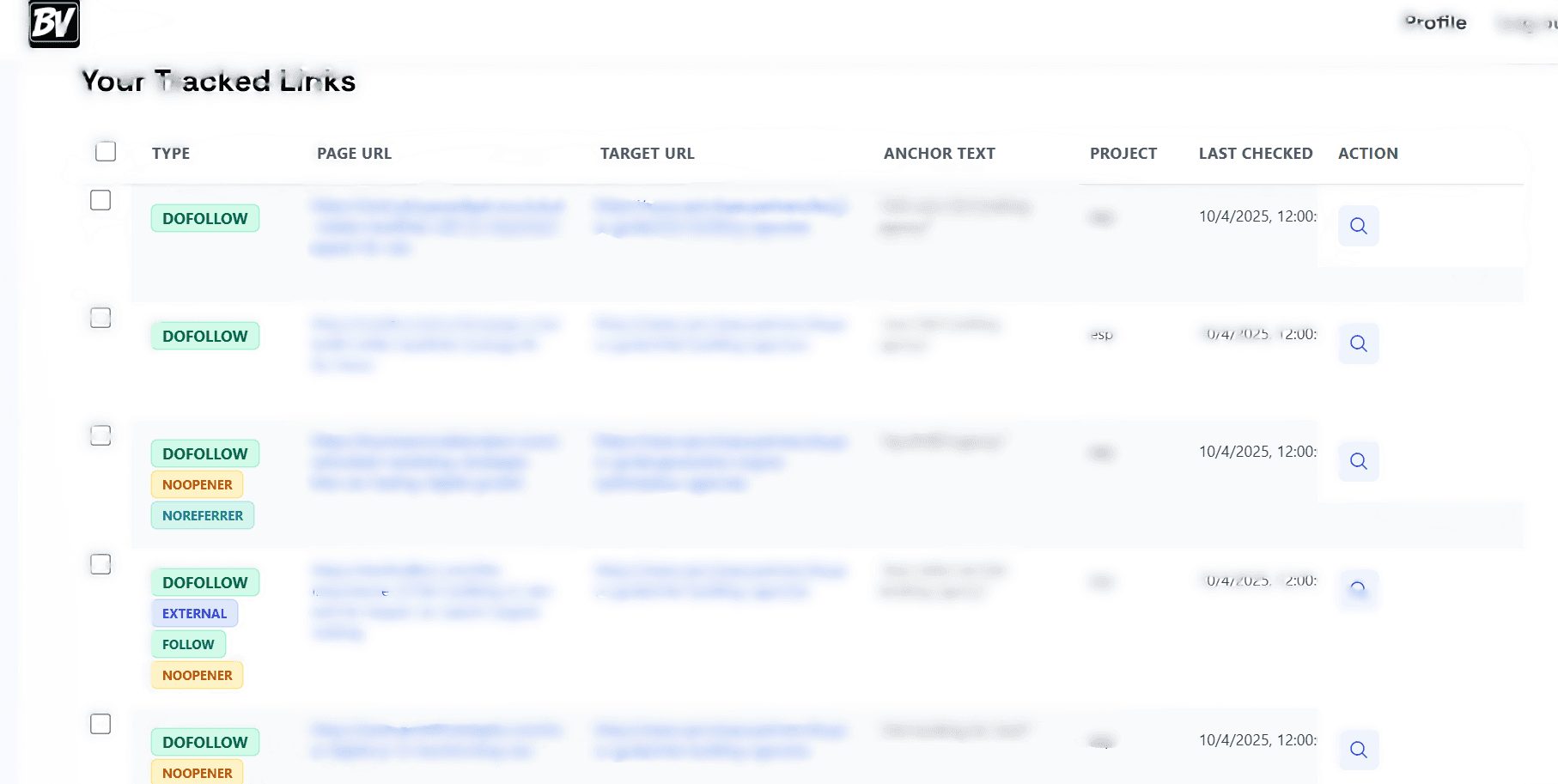The height and width of the screenshot is (784, 1558).
Task: Open the Profile menu item
Action: click(1435, 22)
